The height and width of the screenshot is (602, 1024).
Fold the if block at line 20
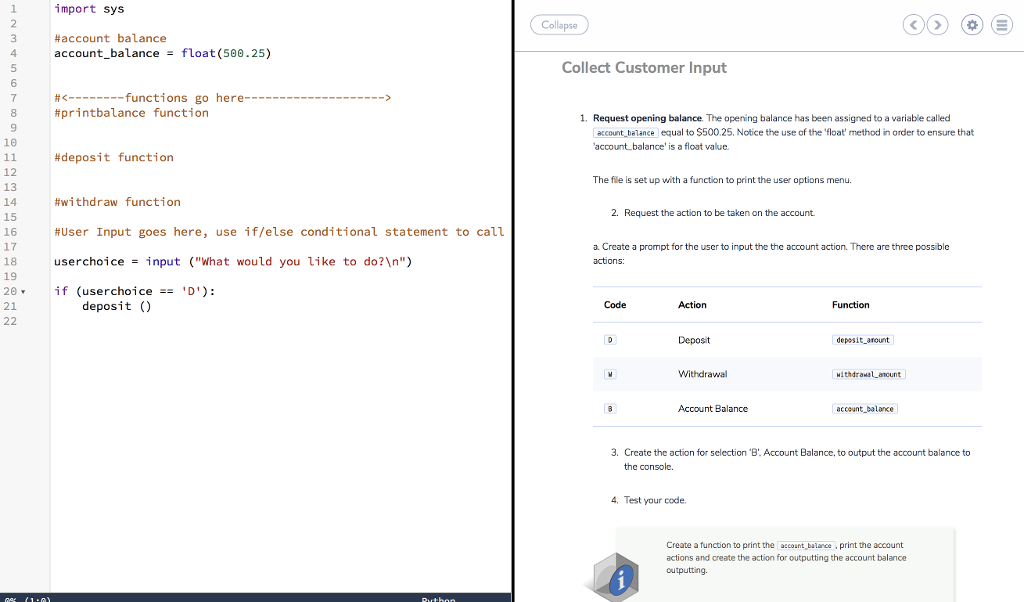(24, 292)
